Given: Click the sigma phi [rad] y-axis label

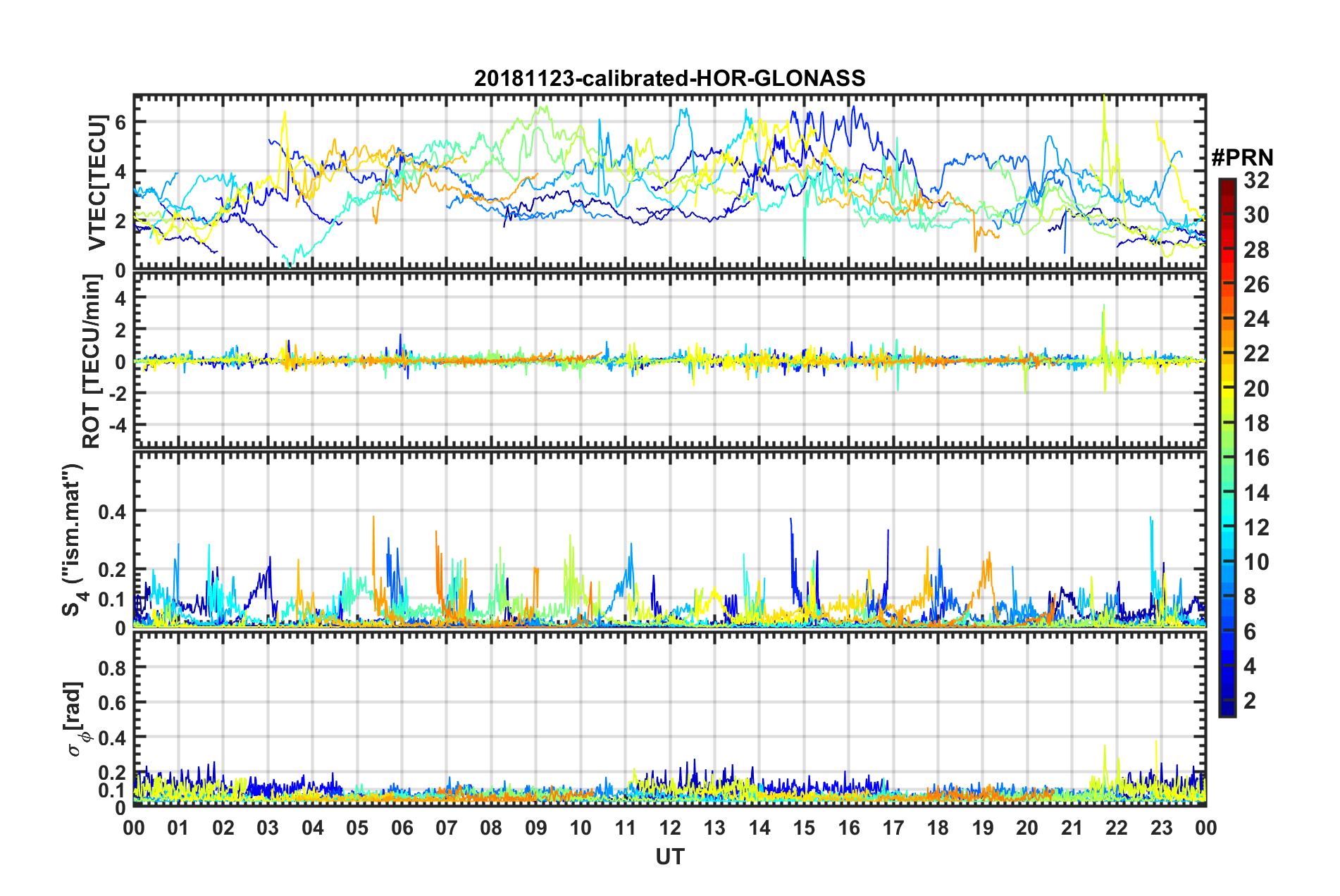Looking at the screenshot, I should tap(73, 718).
